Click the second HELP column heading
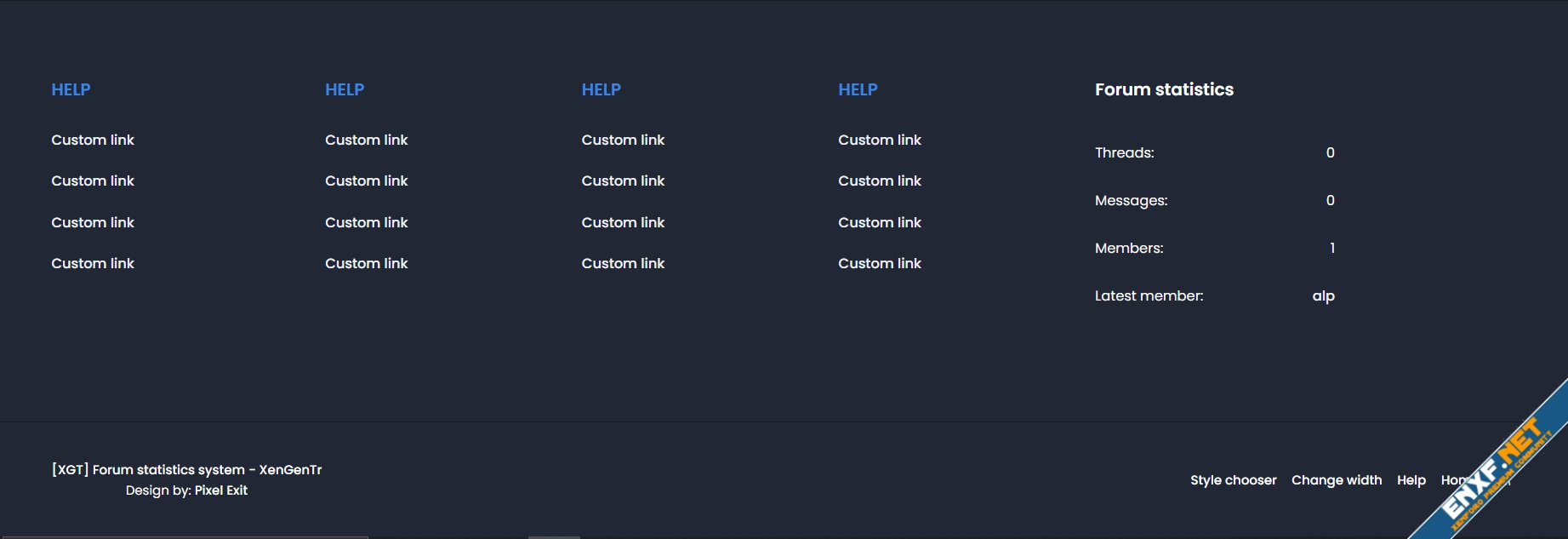This screenshot has height=539, width=1568. pos(345,90)
